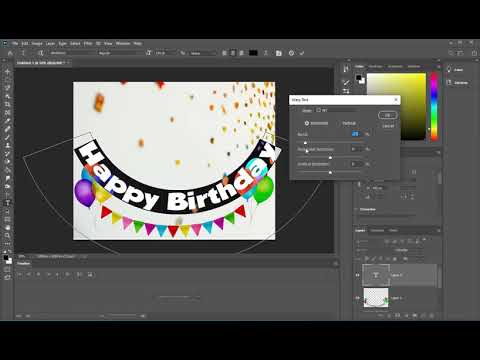
Task: Open the Libraries panel button
Action: [x=458, y=82]
